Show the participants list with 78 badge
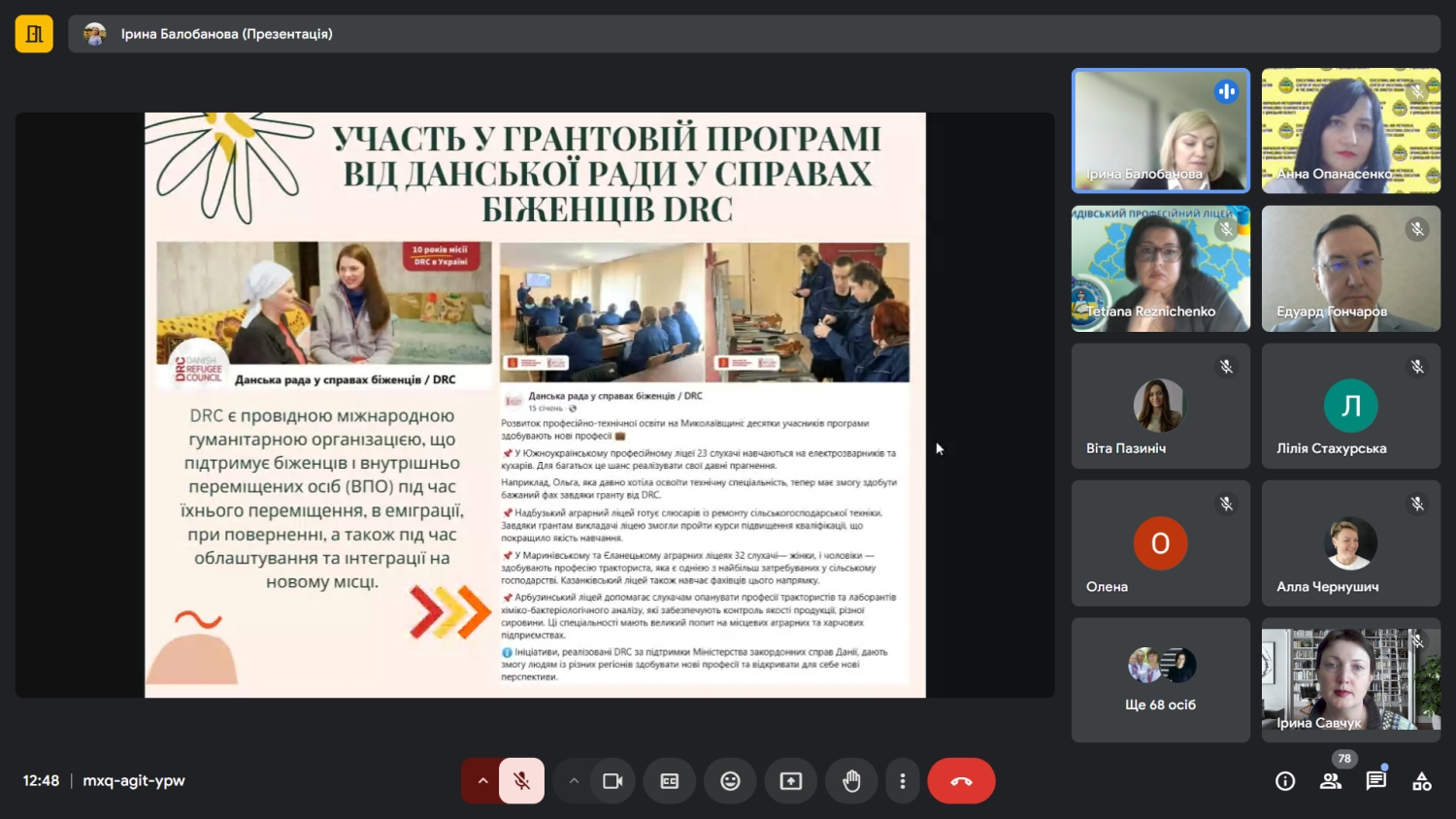The image size is (1456, 819). 1331,781
